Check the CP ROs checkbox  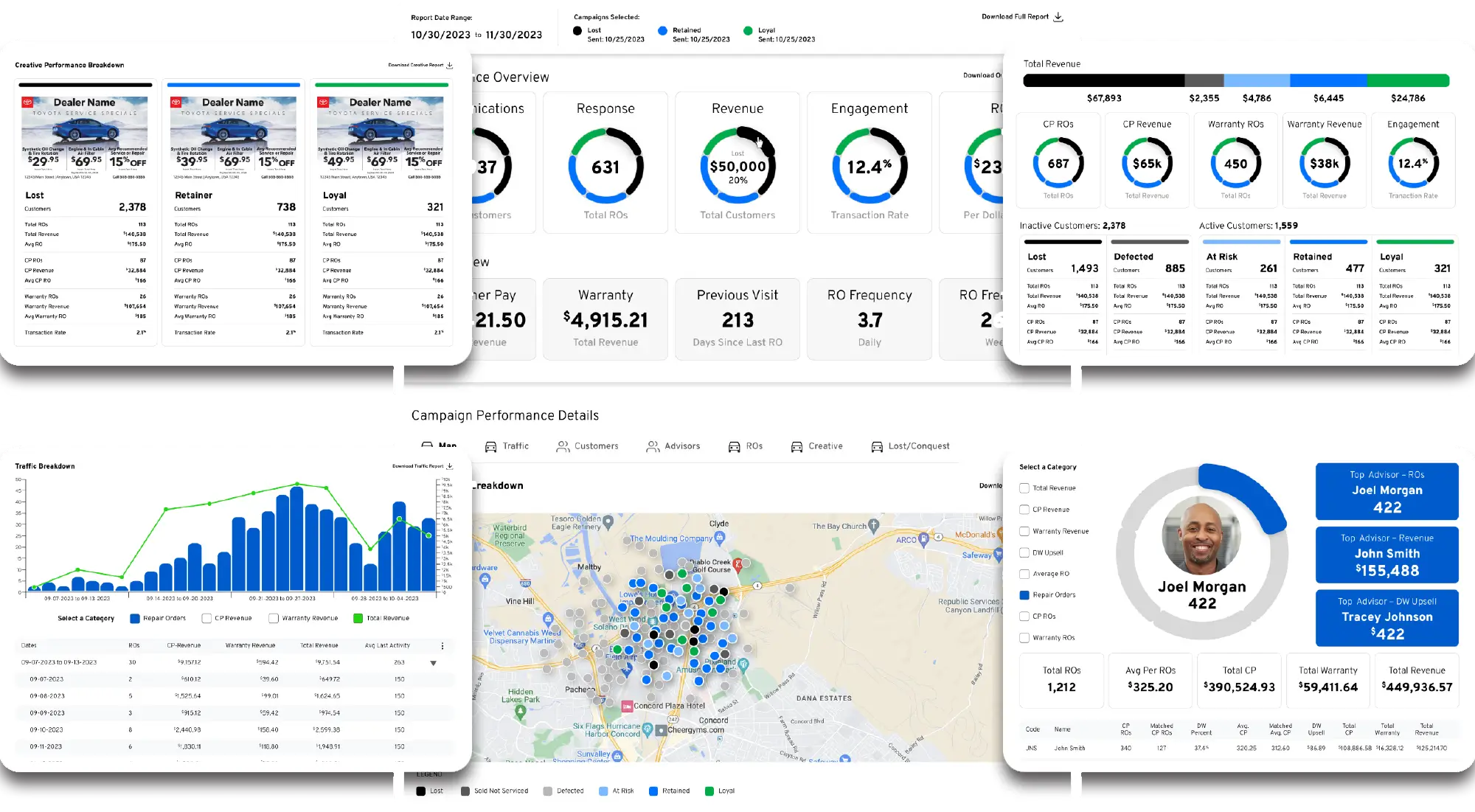[x=1024, y=617]
